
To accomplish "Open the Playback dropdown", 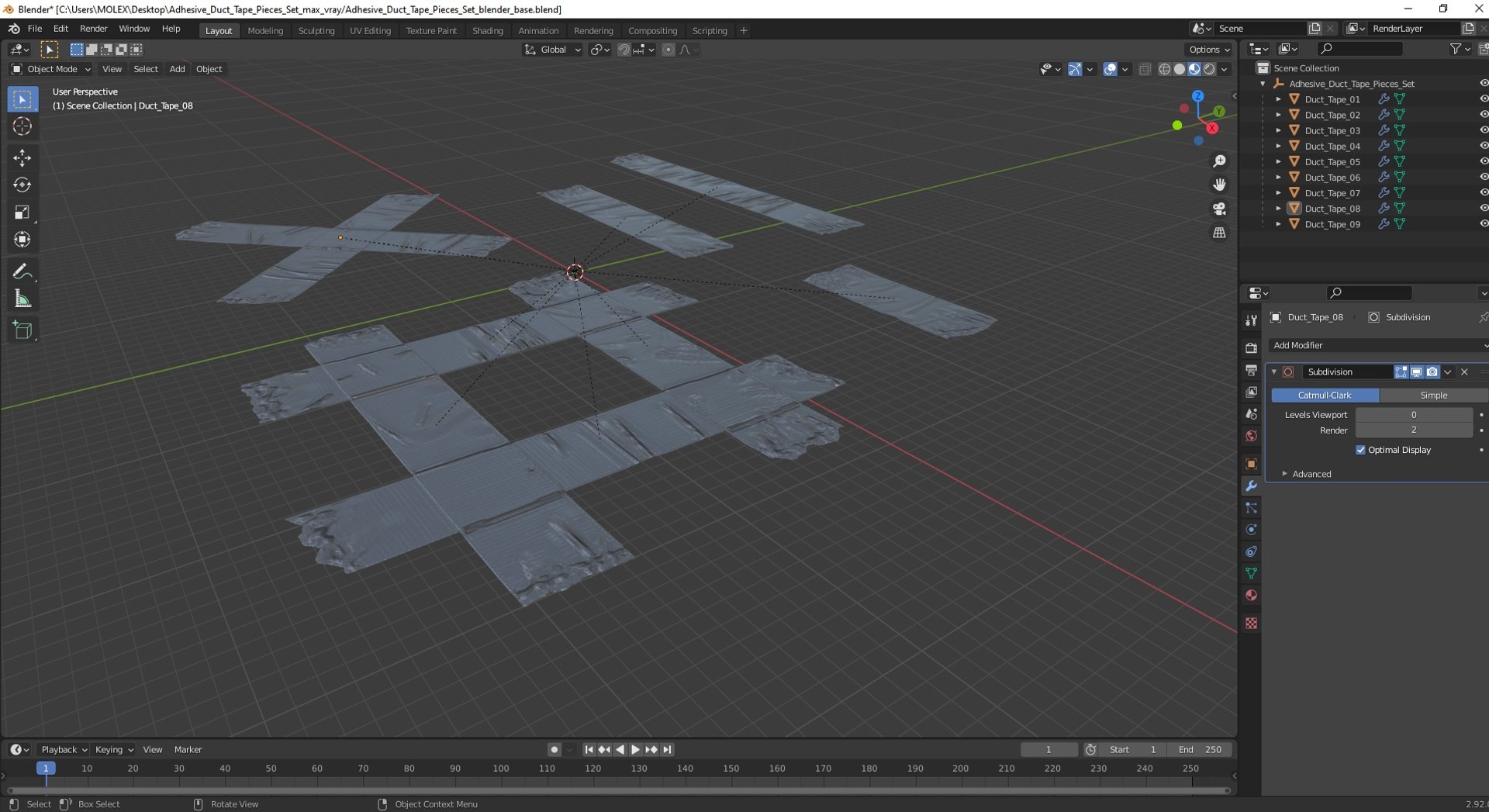I will (64, 749).
